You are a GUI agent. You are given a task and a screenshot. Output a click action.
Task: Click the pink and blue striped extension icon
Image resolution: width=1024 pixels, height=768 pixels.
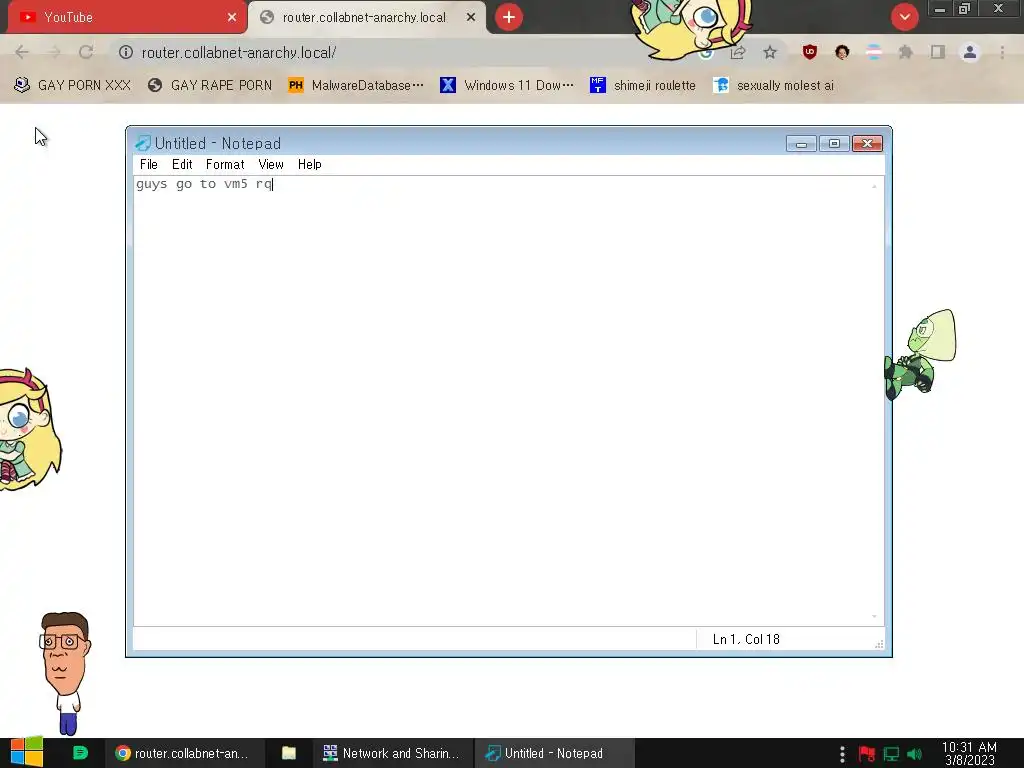(874, 52)
